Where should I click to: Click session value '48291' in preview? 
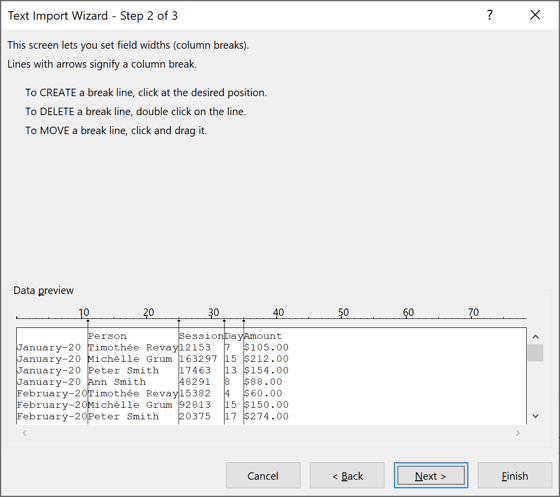195,382
